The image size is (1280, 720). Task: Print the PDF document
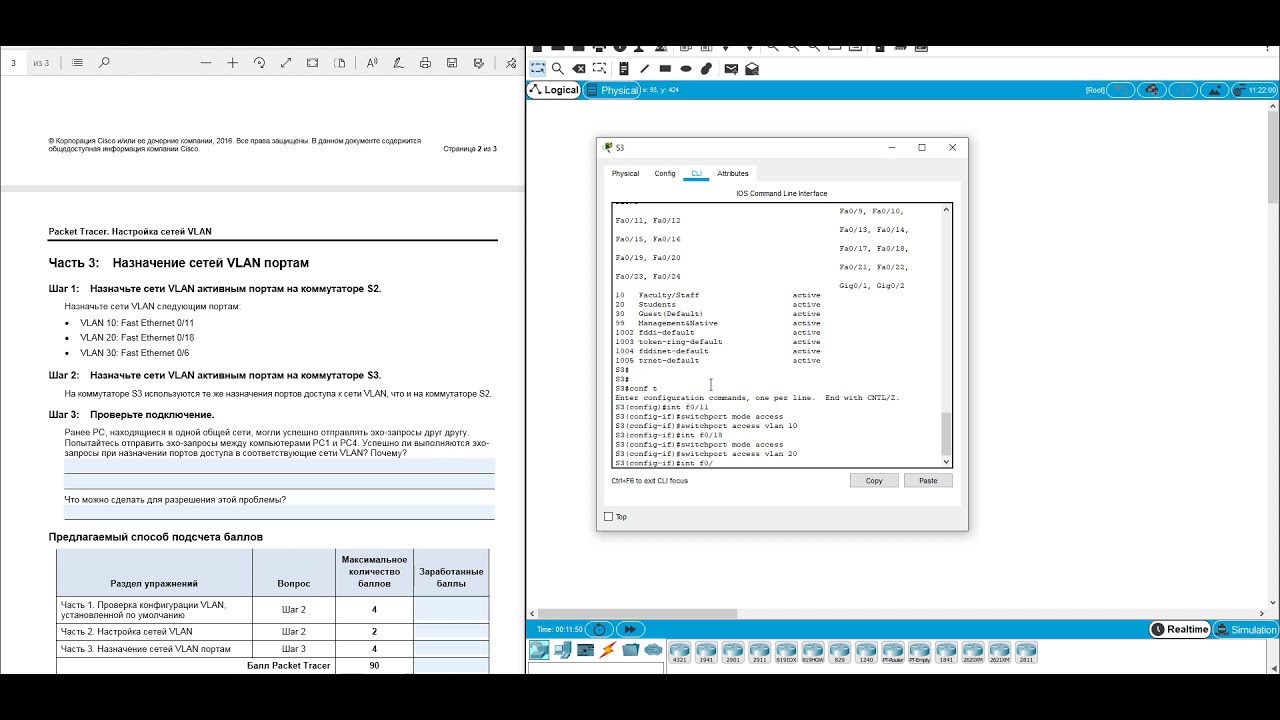425,63
